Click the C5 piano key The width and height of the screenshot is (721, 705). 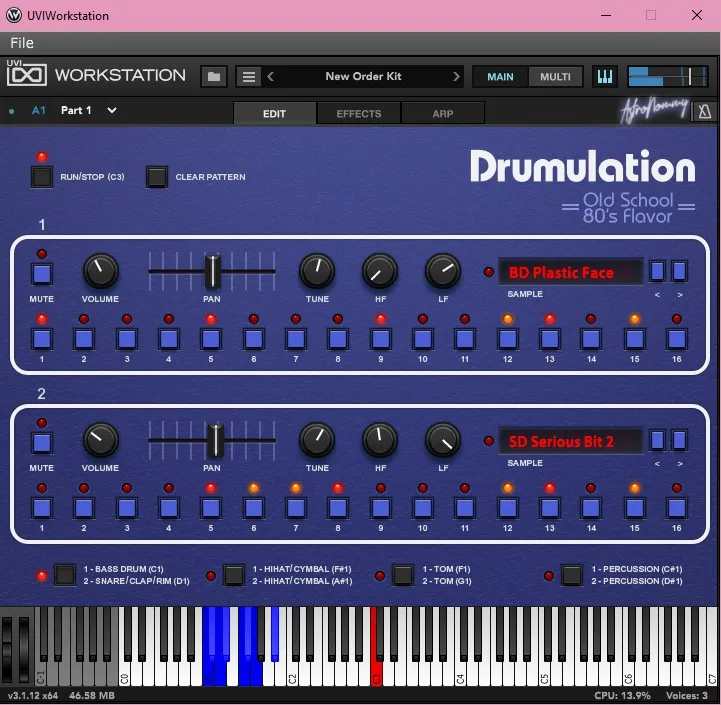point(544,674)
